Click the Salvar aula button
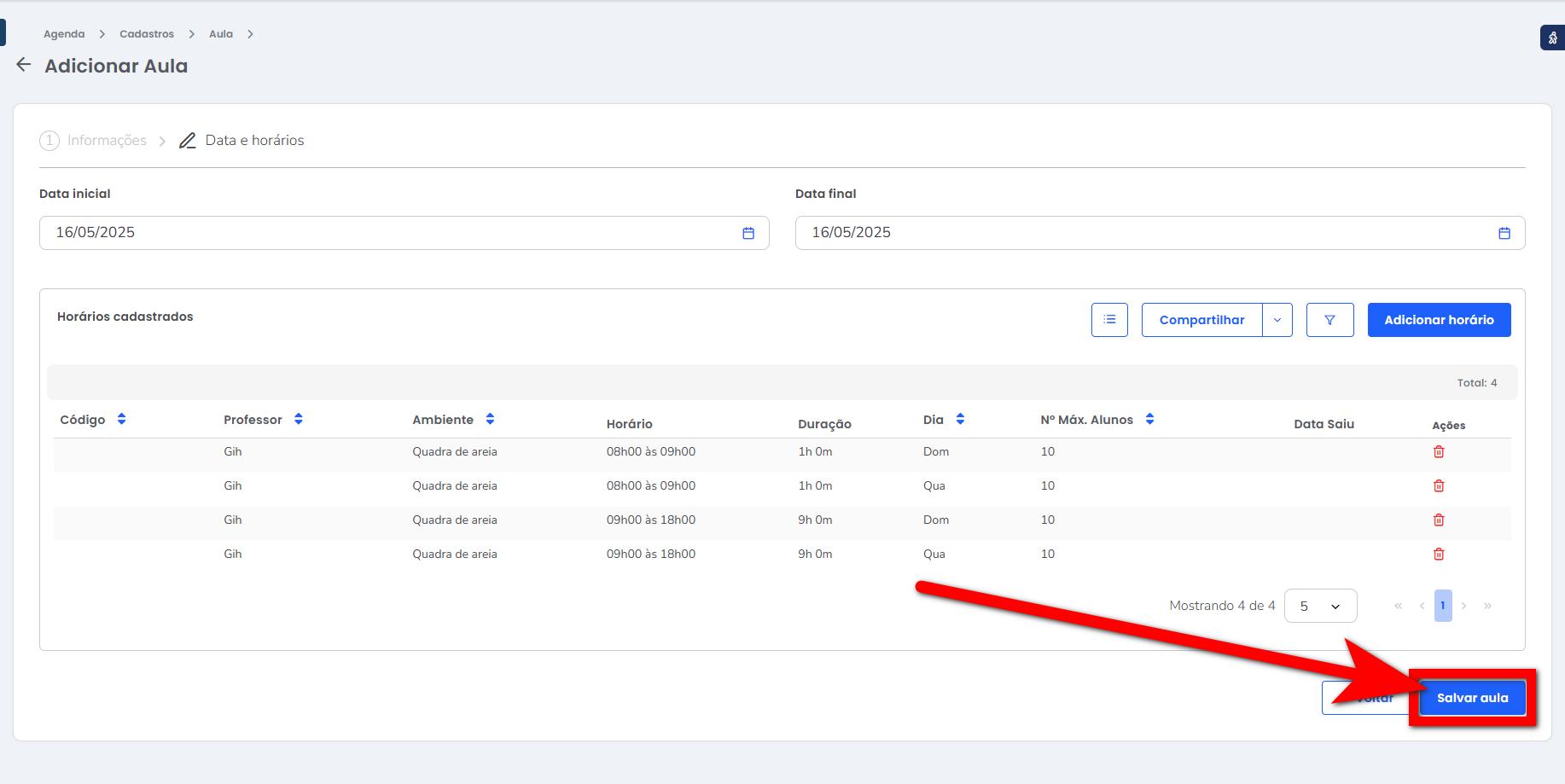Image resolution: width=1565 pixels, height=784 pixels. click(1472, 698)
